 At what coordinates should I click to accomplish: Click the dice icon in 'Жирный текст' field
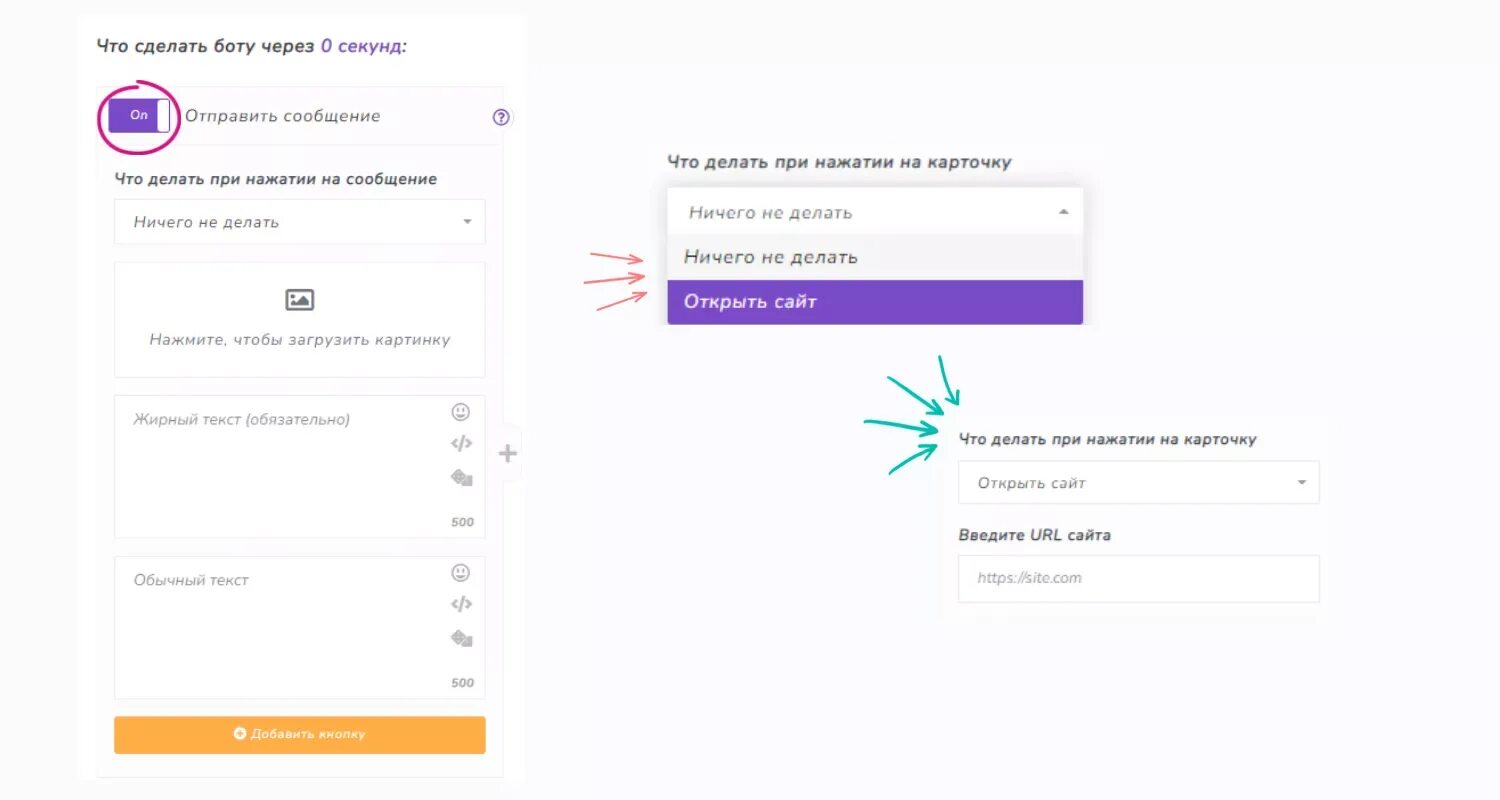(461, 478)
